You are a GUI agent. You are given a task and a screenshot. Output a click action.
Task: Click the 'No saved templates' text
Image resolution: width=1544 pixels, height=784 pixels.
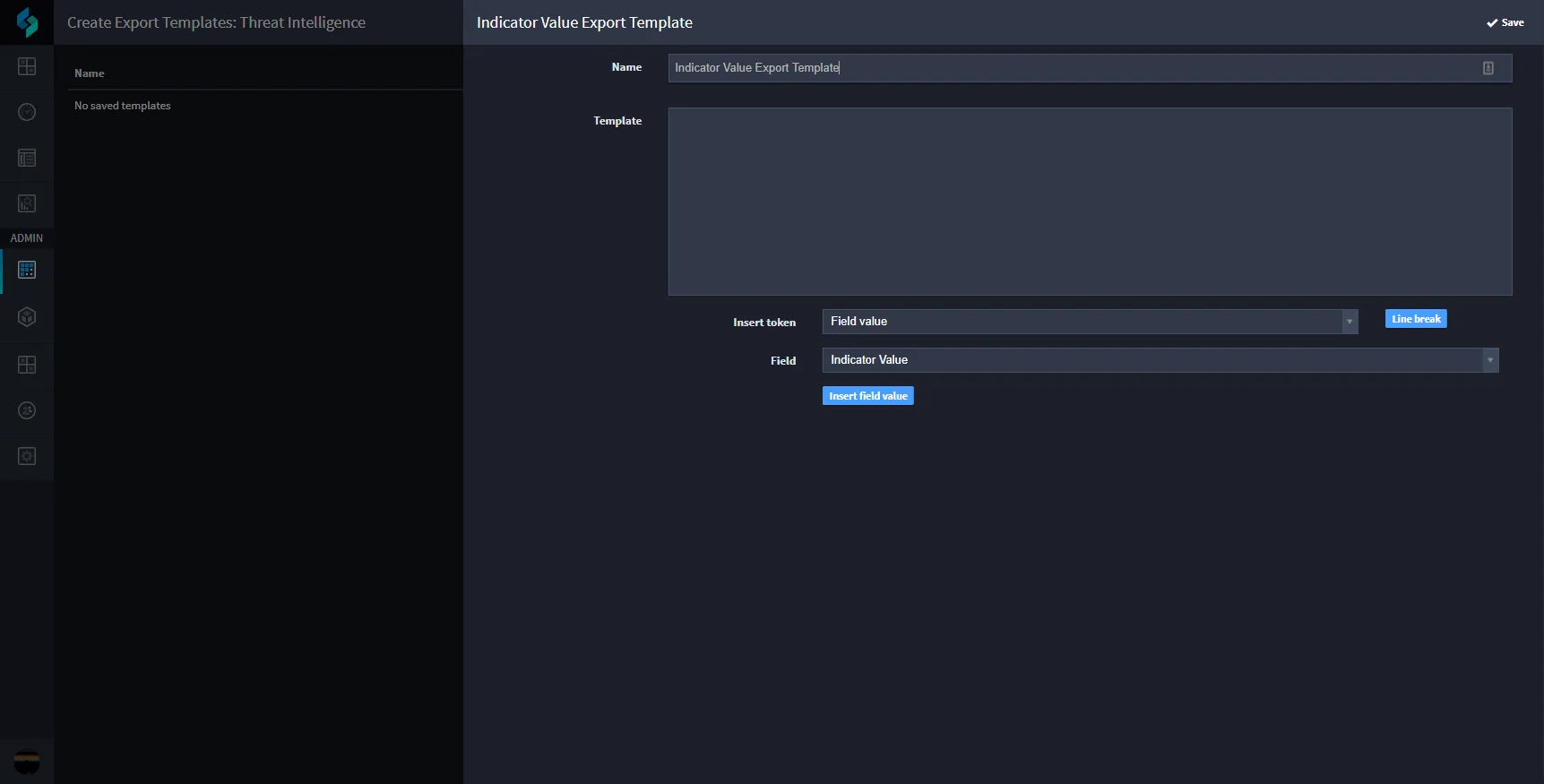click(x=123, y=106)
